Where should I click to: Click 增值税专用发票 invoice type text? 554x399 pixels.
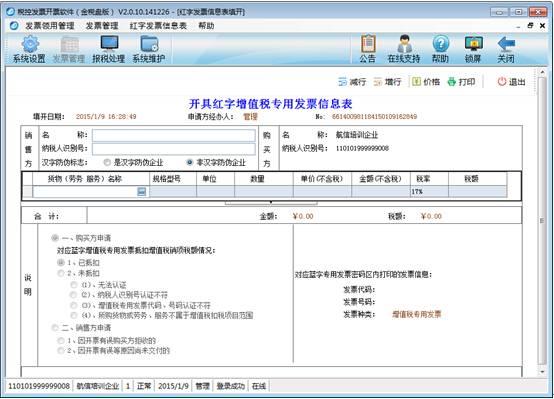click(417, 314)
